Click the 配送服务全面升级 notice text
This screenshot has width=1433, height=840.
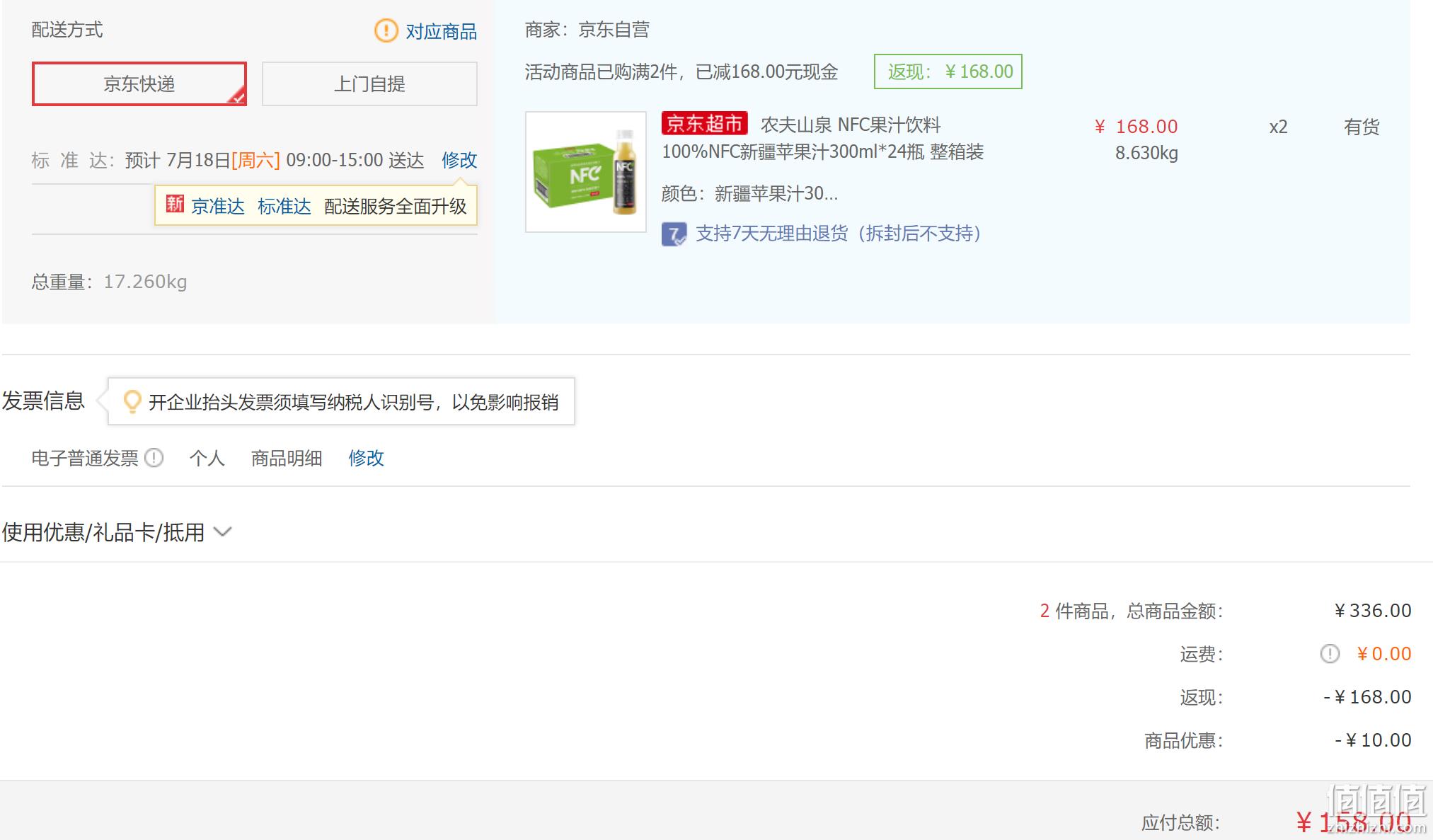[396, 206]
